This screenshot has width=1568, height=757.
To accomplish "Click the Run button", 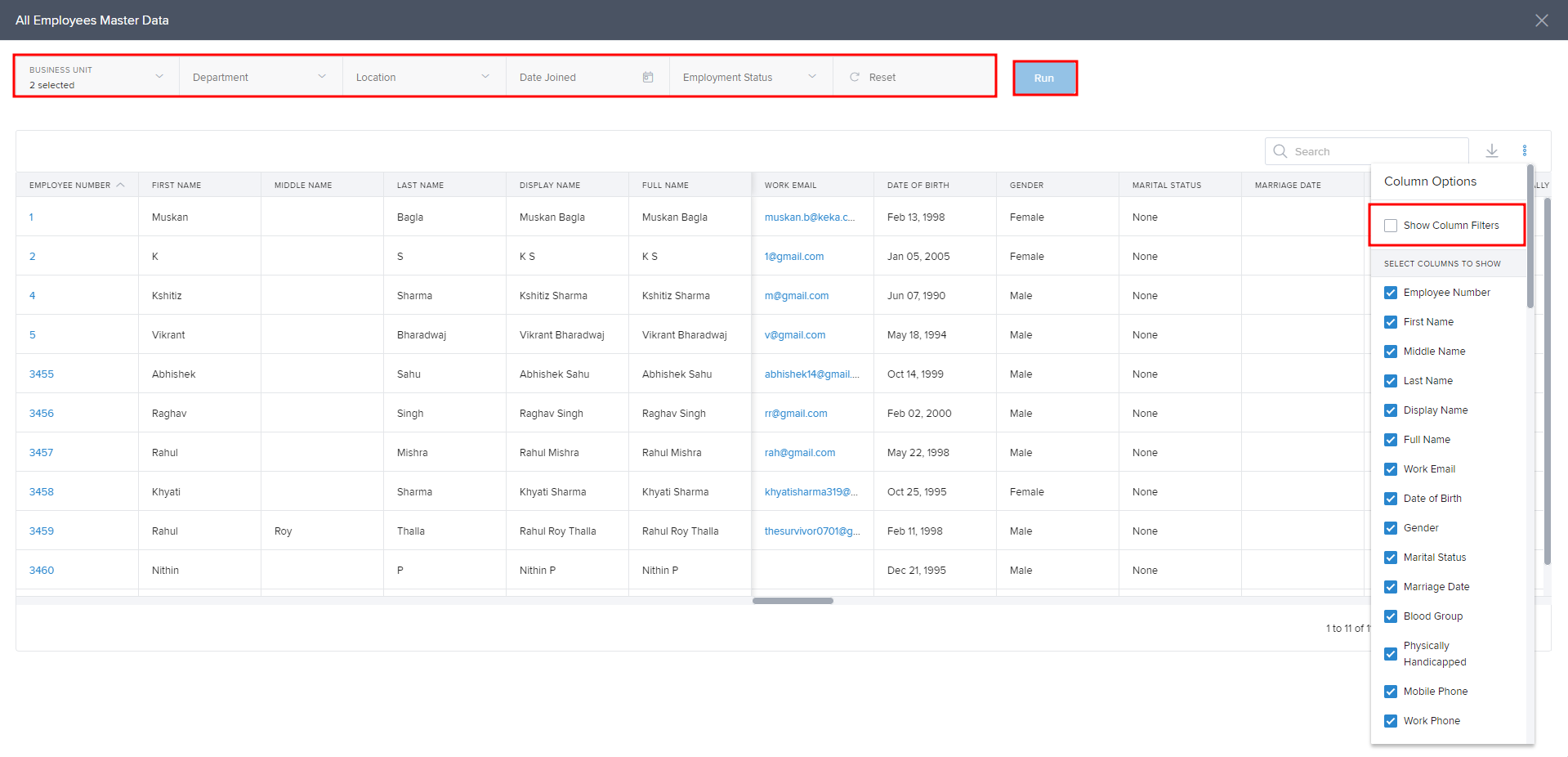I will click(1044, 78).
